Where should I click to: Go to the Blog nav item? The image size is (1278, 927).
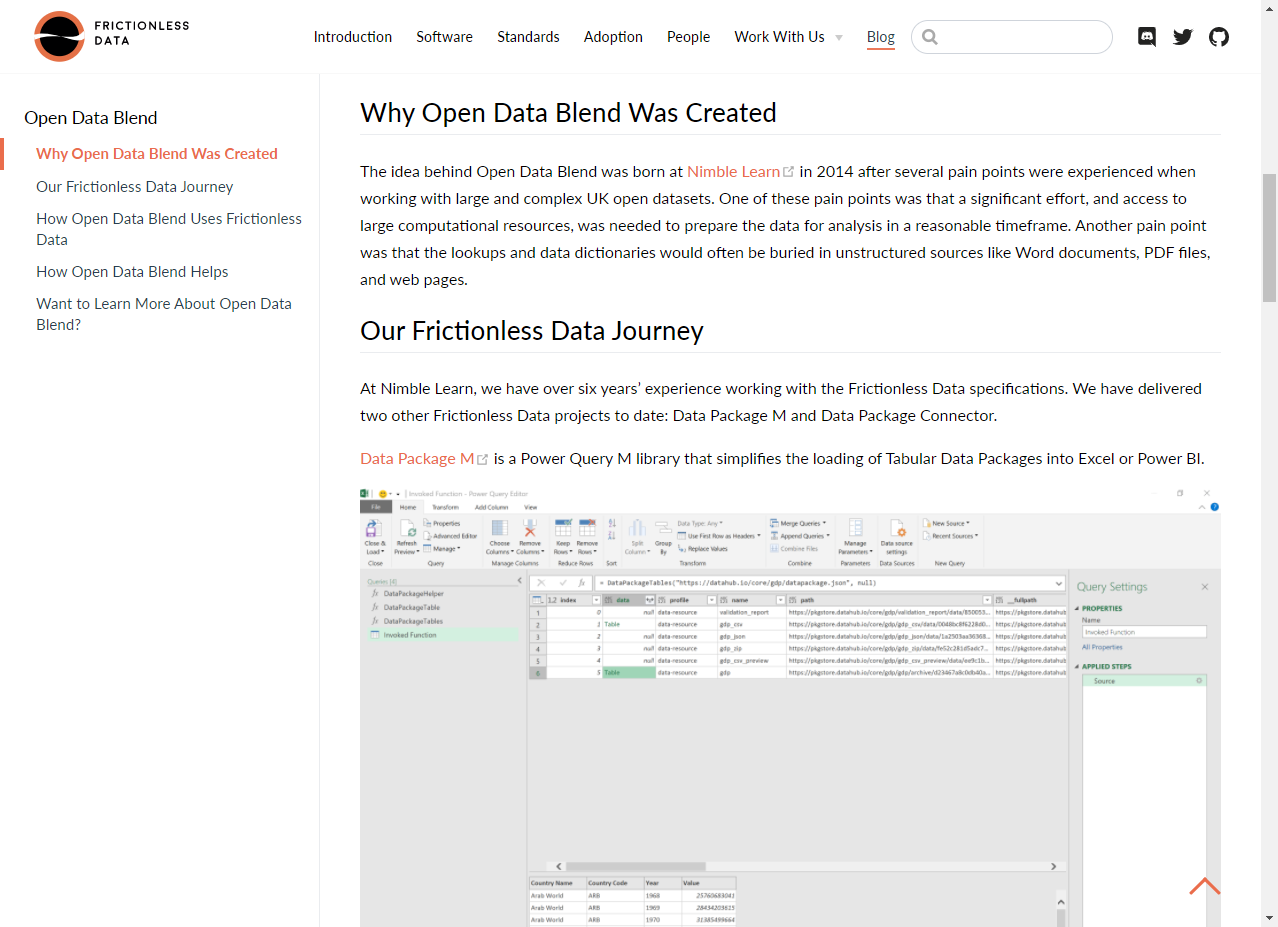[881, 37]
